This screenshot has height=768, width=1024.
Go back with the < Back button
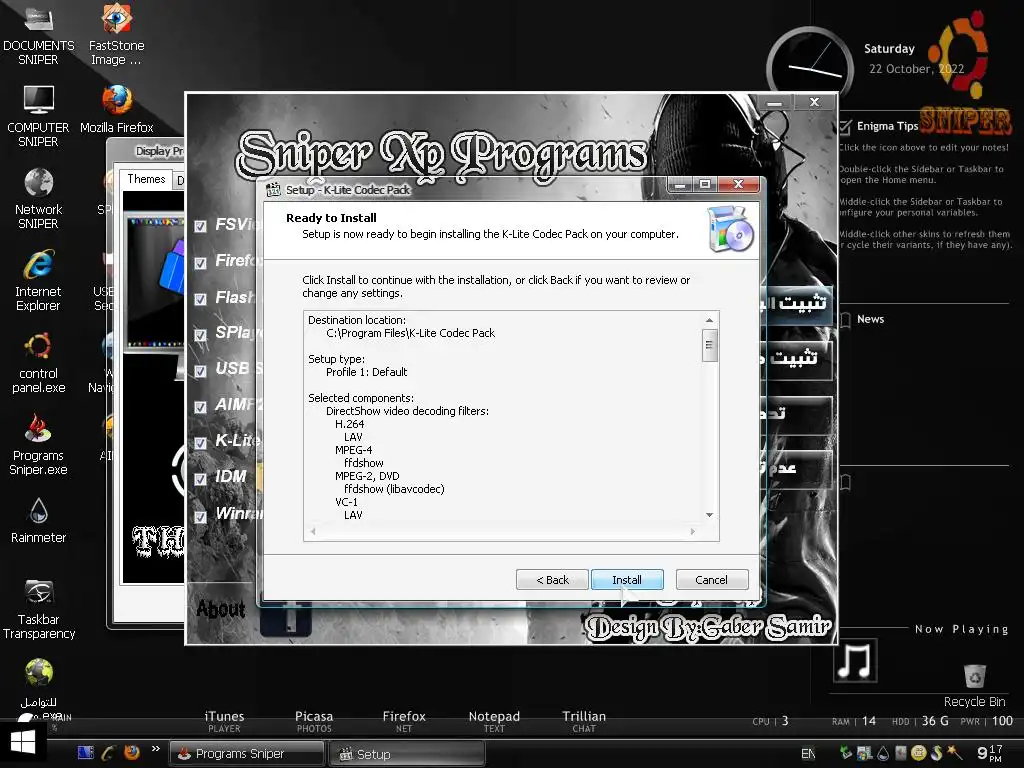[x=552, y=579]
